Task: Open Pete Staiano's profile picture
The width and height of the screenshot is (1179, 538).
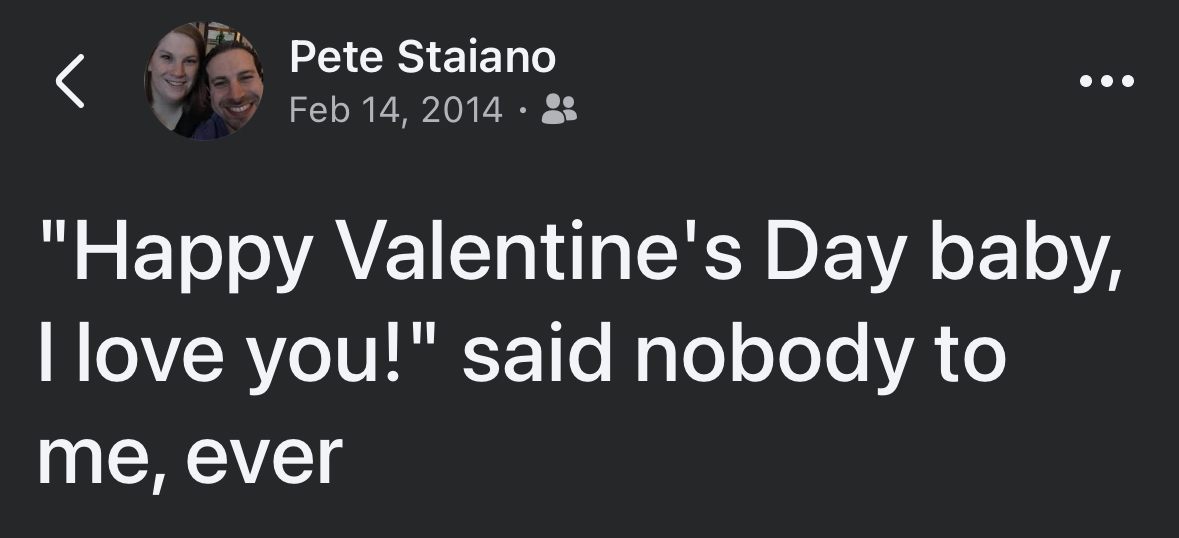Action: click(x=205, y=82)
